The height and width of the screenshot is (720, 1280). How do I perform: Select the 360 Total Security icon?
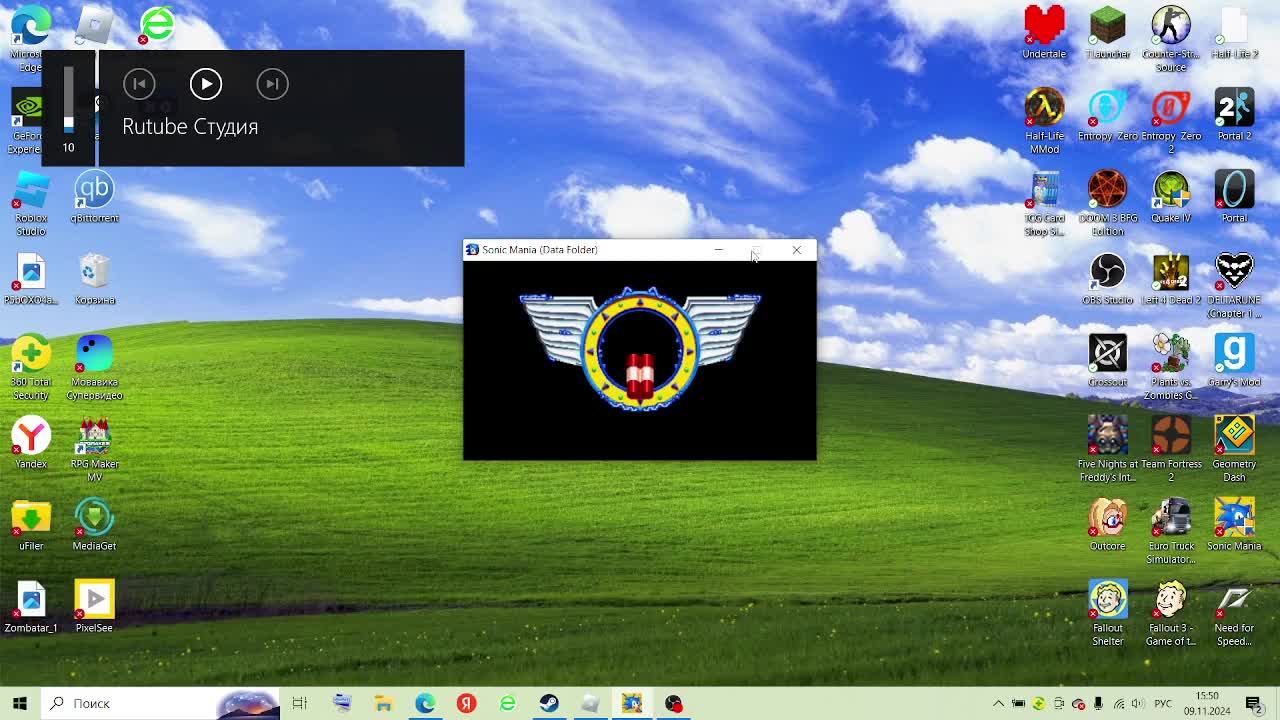31,368
